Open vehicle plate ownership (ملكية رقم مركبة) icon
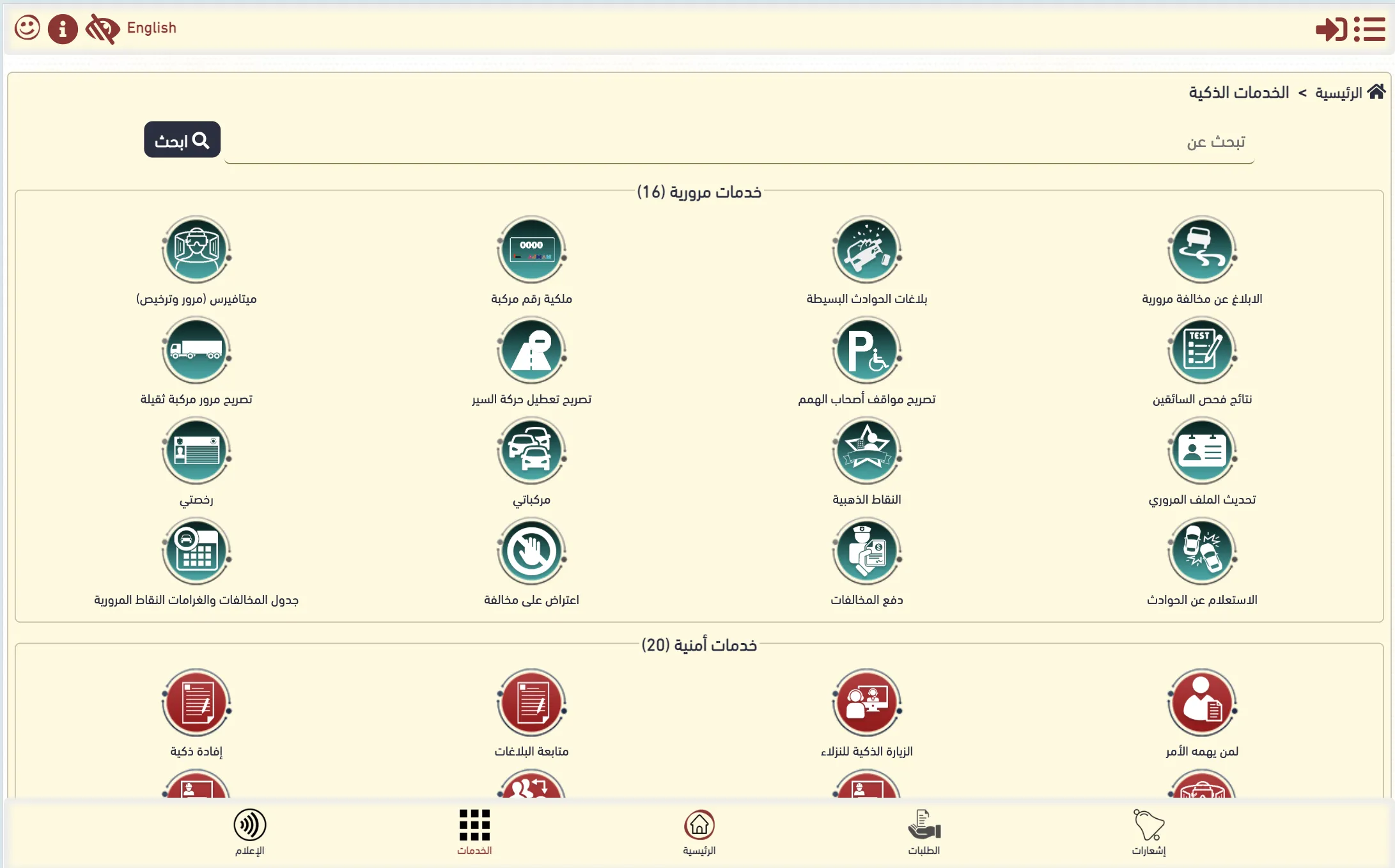Screen dimensions: 1395x868 (x=532, y=250)
